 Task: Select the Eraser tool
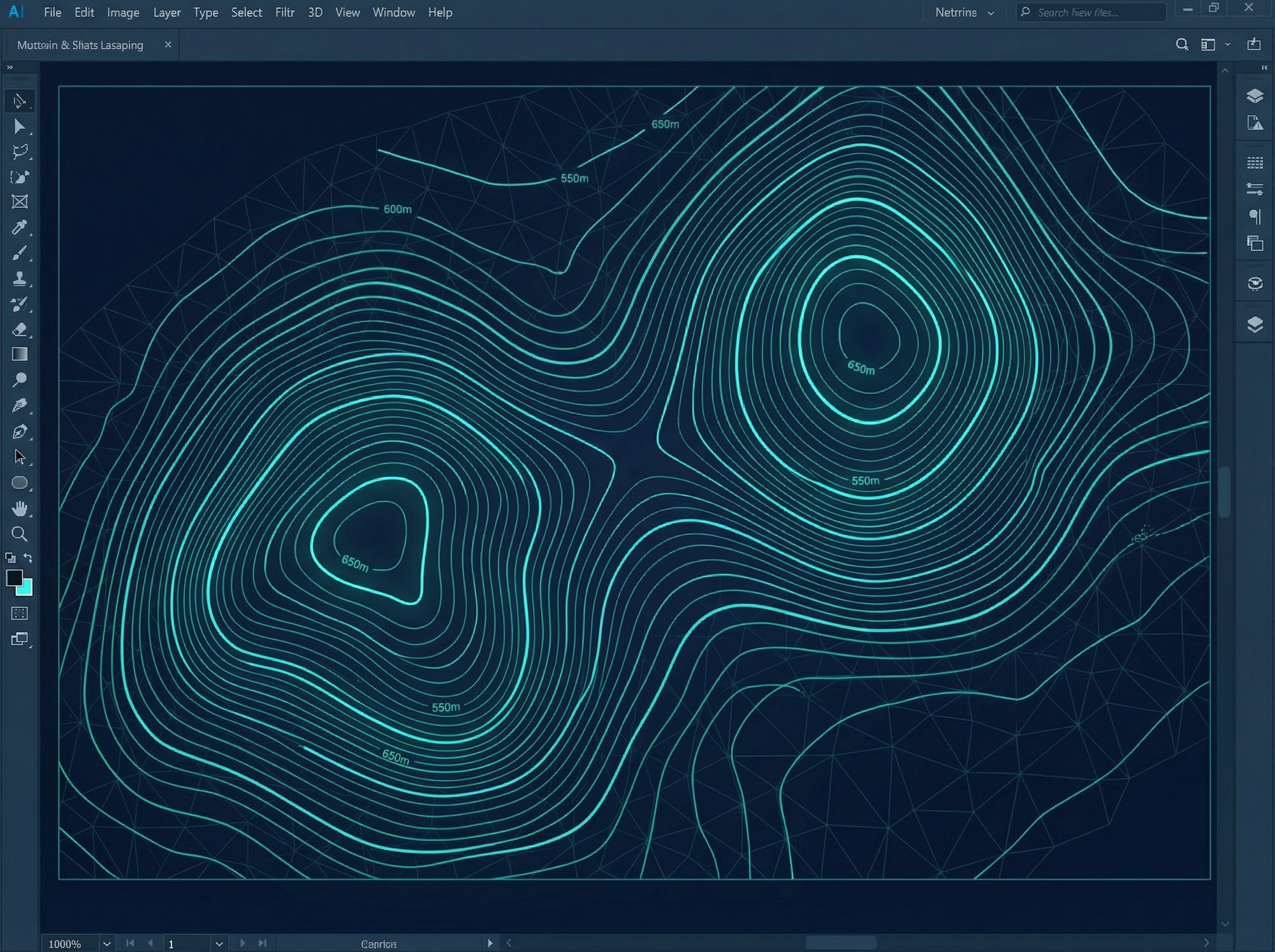pos(20,330)
